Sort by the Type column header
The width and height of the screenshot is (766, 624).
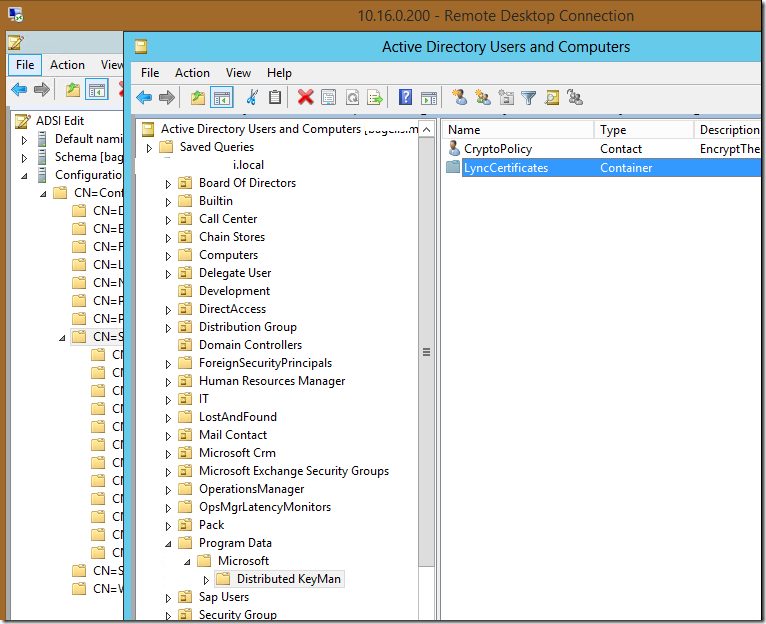(613, 130)
